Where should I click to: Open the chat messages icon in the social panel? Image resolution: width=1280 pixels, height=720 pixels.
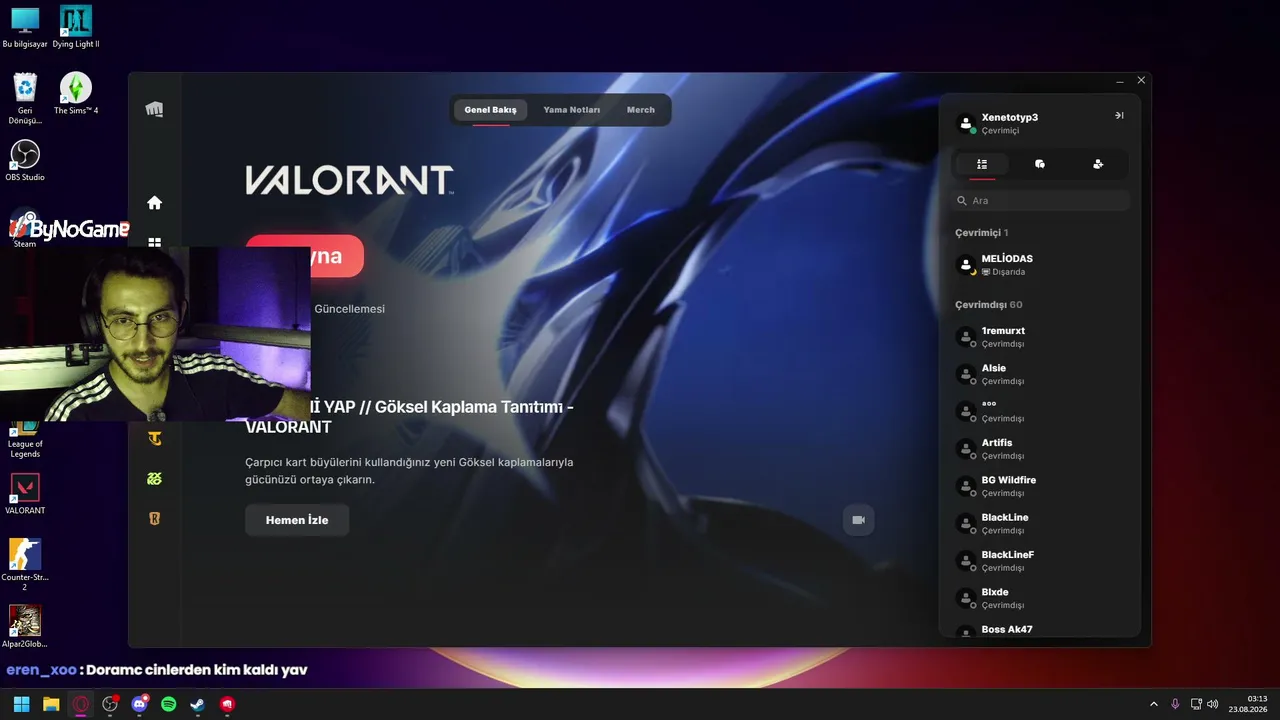1040,164
